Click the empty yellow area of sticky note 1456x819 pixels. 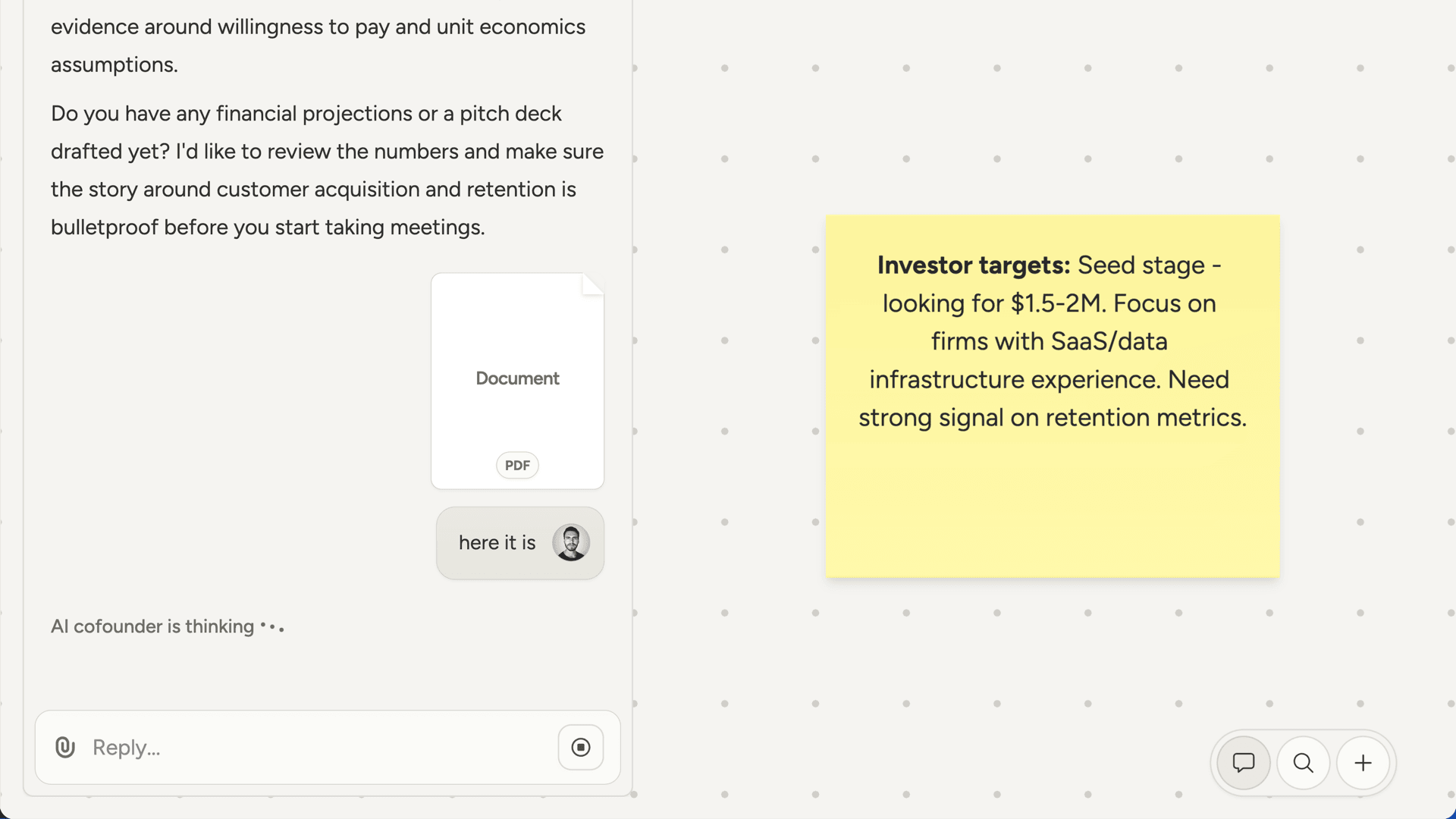coord(1053,508)
